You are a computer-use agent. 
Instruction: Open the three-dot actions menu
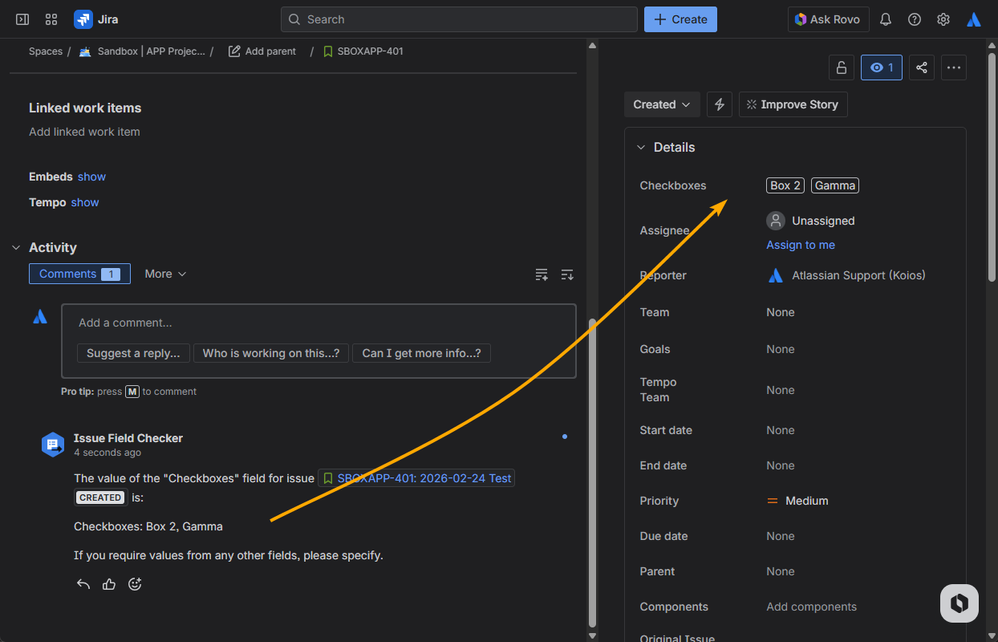coord(953,67)
